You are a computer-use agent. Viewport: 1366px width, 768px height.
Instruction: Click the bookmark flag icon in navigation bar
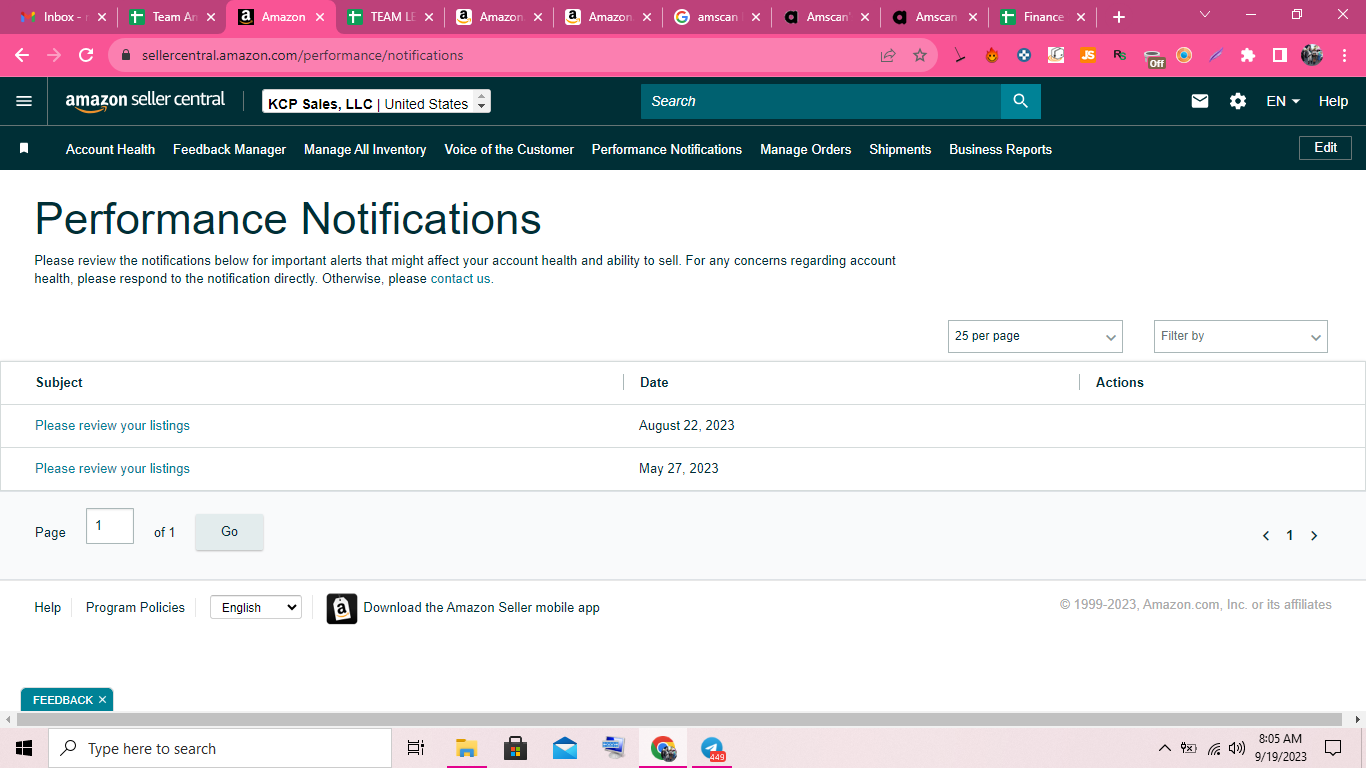(24, 148)
